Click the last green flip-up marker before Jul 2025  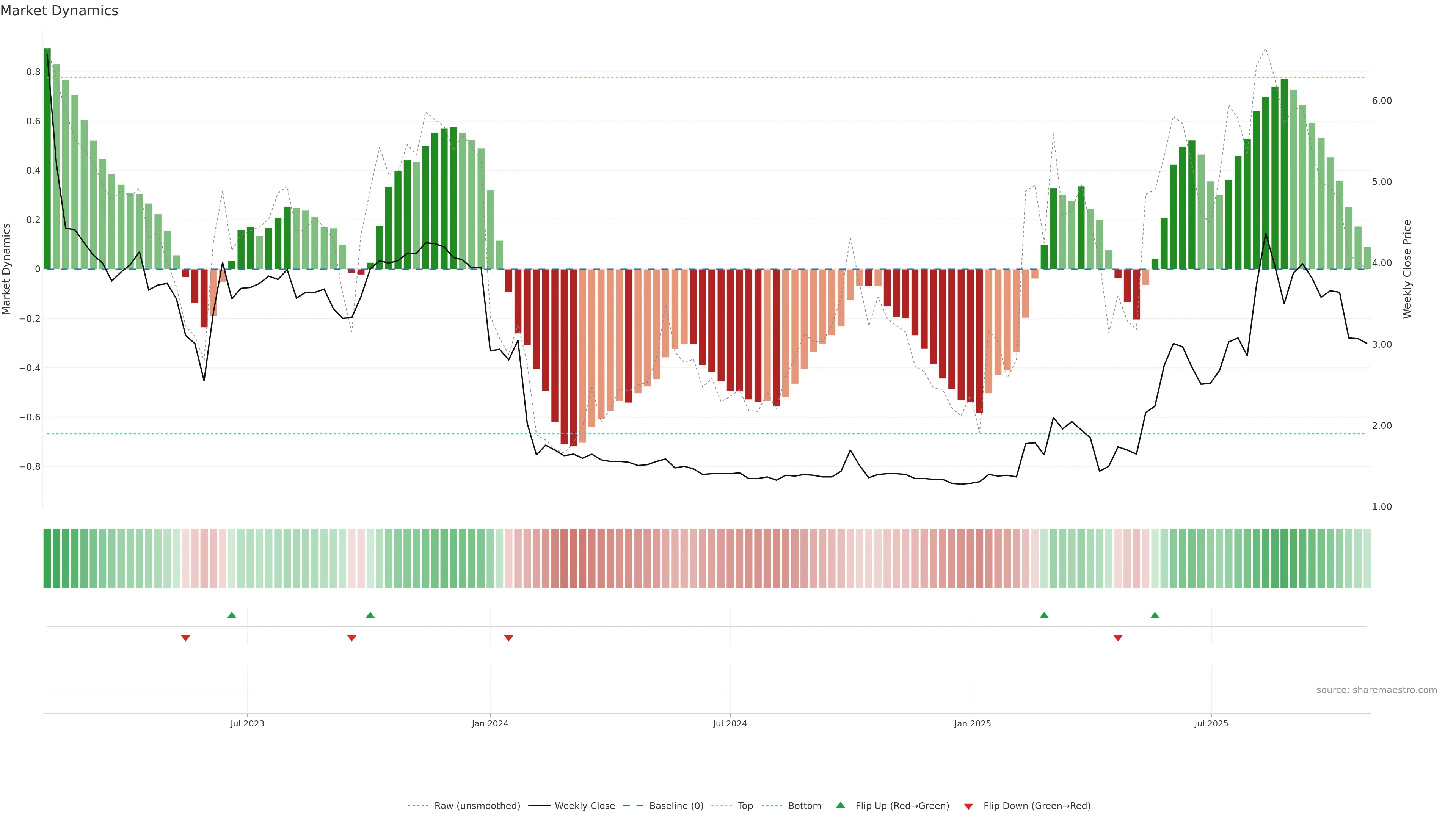coord(1155,615)
